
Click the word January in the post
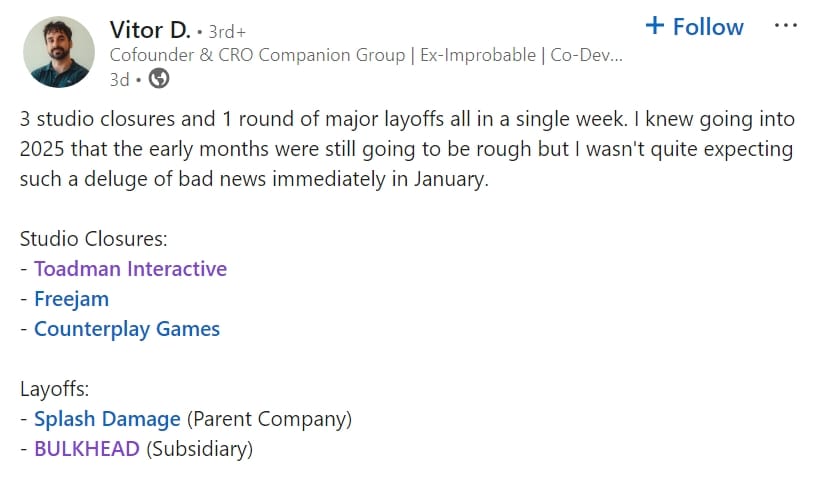pos(452,180)
